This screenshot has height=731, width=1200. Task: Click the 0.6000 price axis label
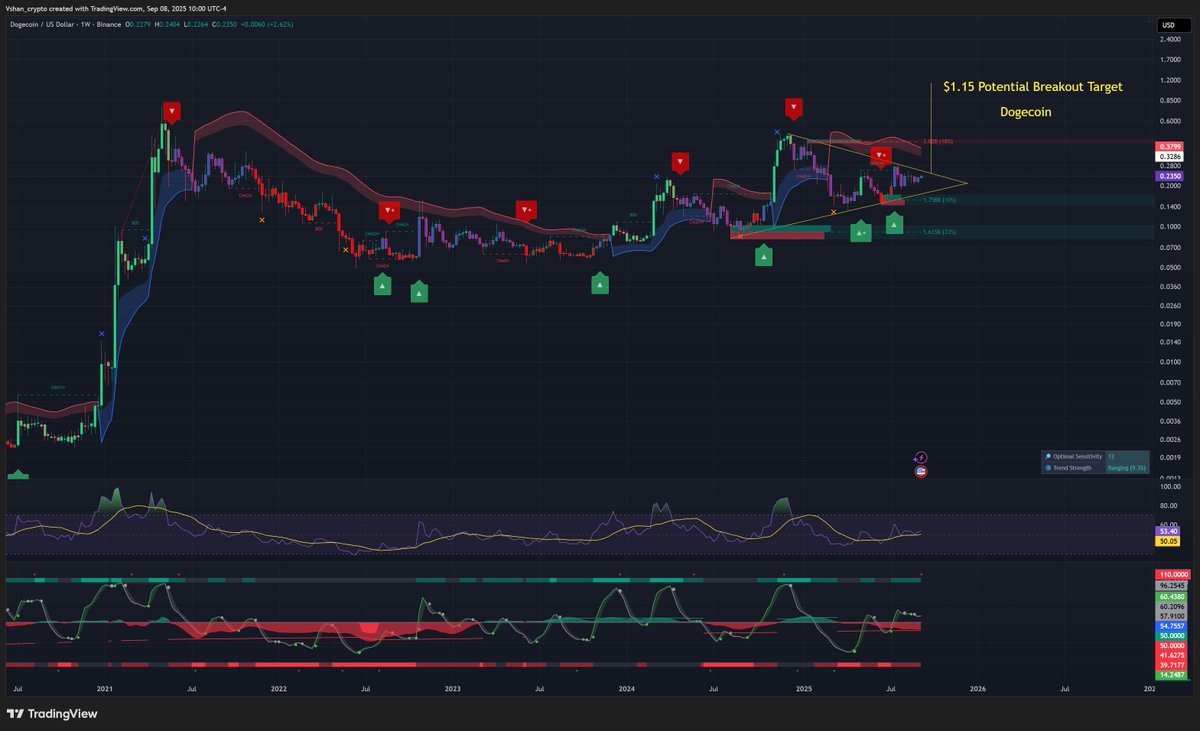click(1170, 122)
